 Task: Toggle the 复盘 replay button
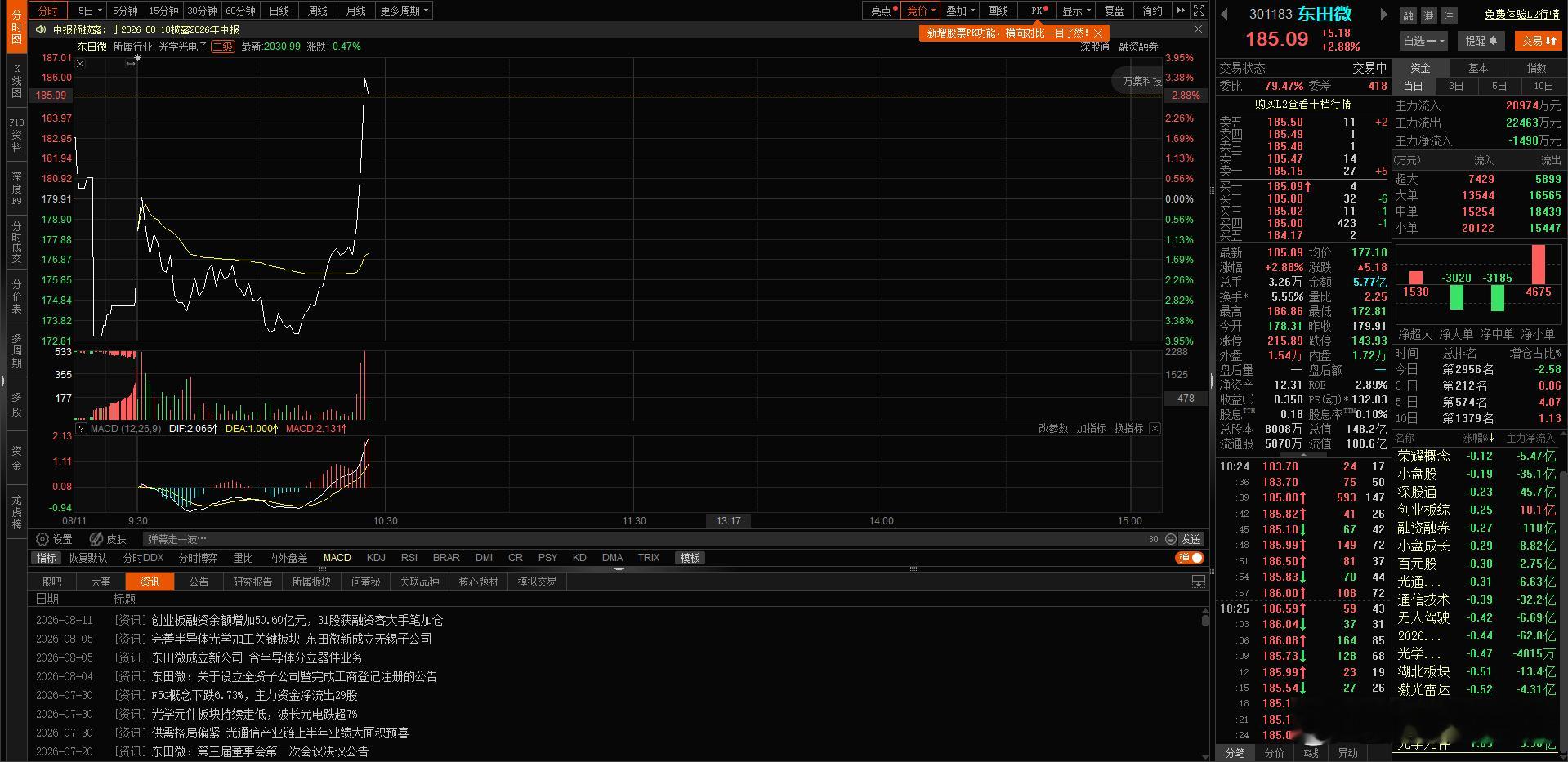point(1114,11)
